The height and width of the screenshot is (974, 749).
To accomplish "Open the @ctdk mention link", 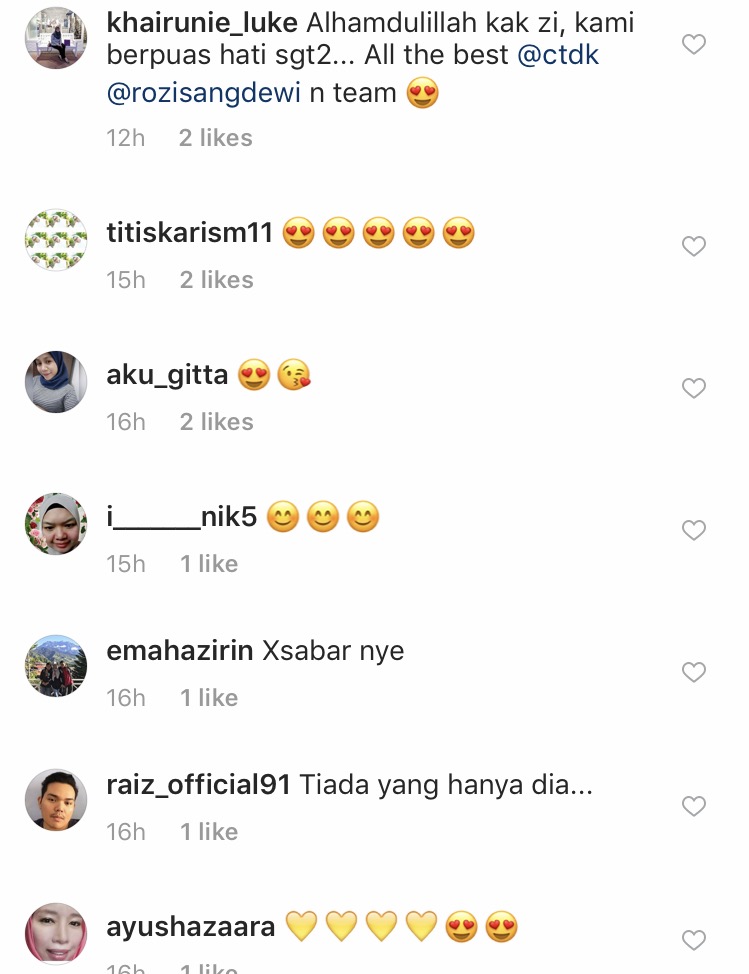I will (x=558, y=55).
